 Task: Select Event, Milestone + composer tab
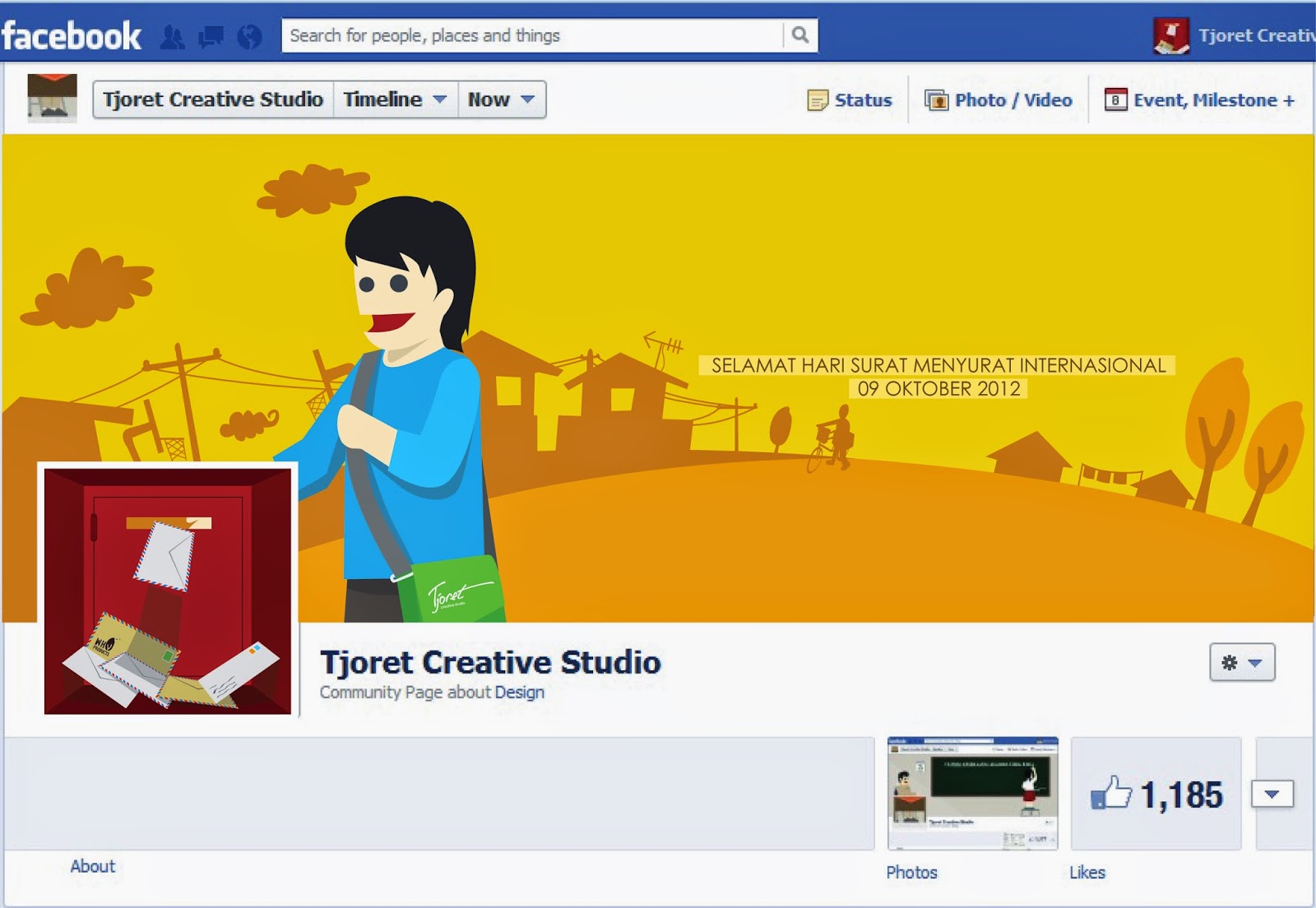(x=1200, y=100)
